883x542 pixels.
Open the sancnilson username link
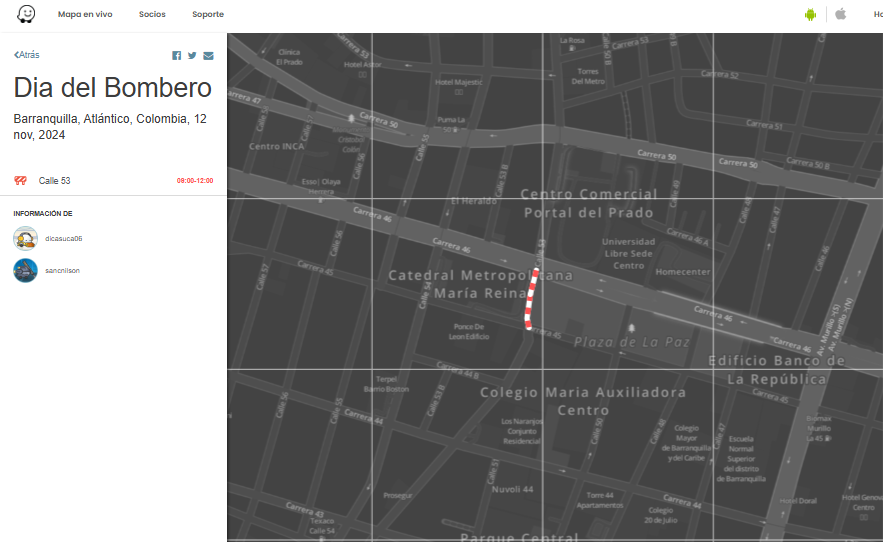(62, 271)
